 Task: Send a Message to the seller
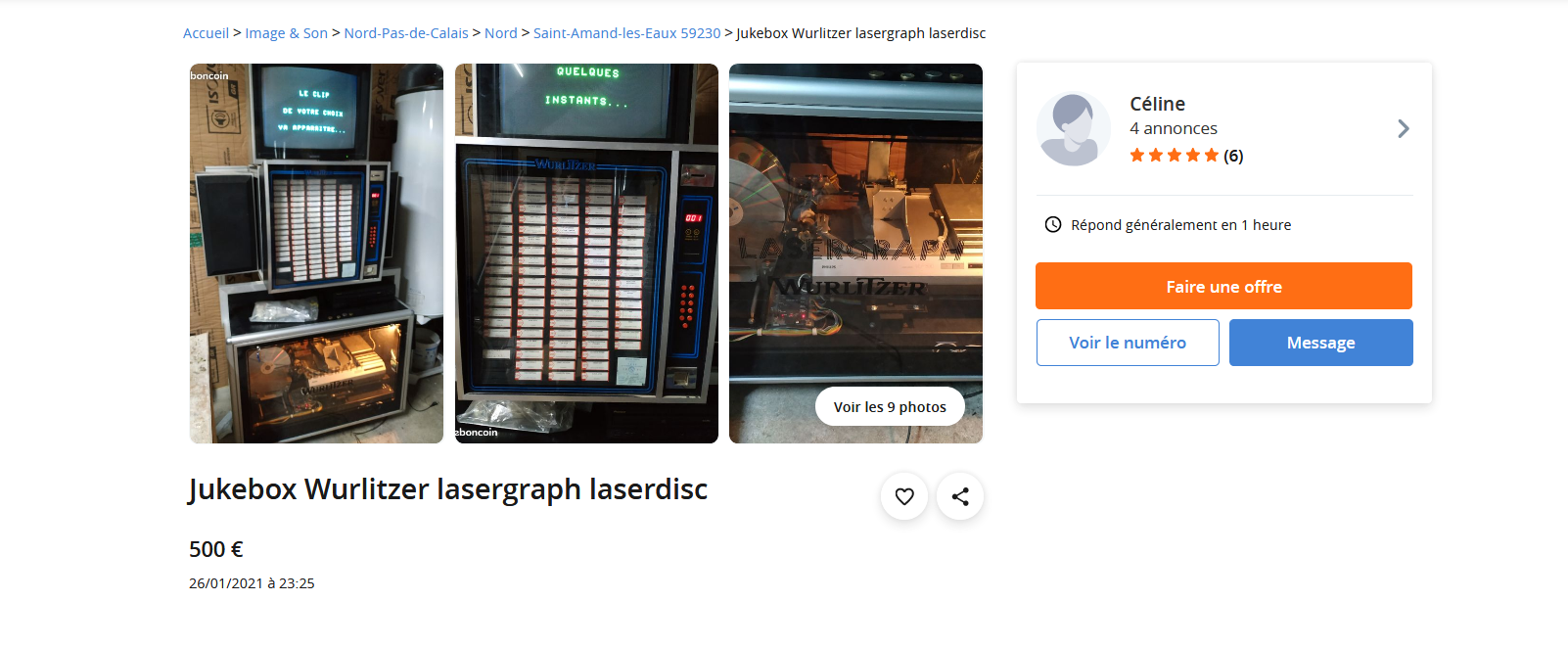[x=1320, y=343]
